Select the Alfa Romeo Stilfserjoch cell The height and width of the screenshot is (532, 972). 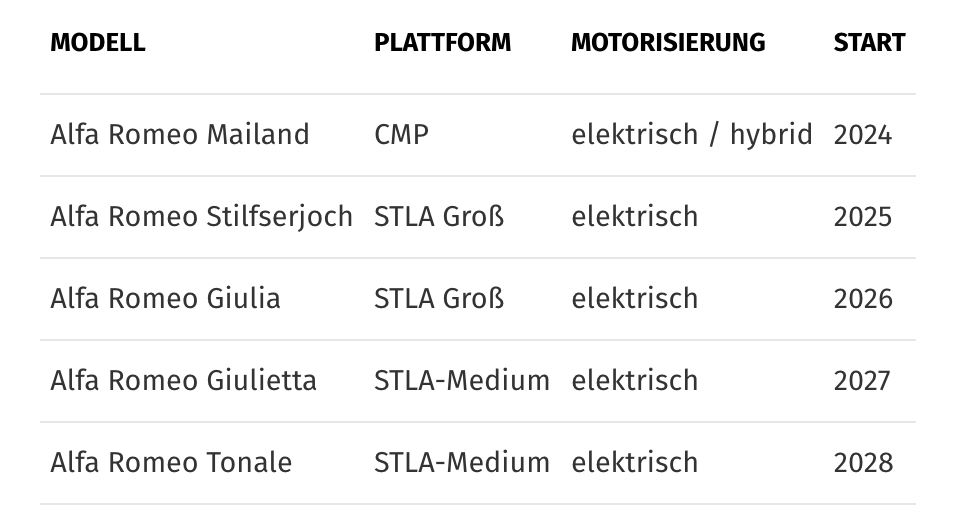201,217
